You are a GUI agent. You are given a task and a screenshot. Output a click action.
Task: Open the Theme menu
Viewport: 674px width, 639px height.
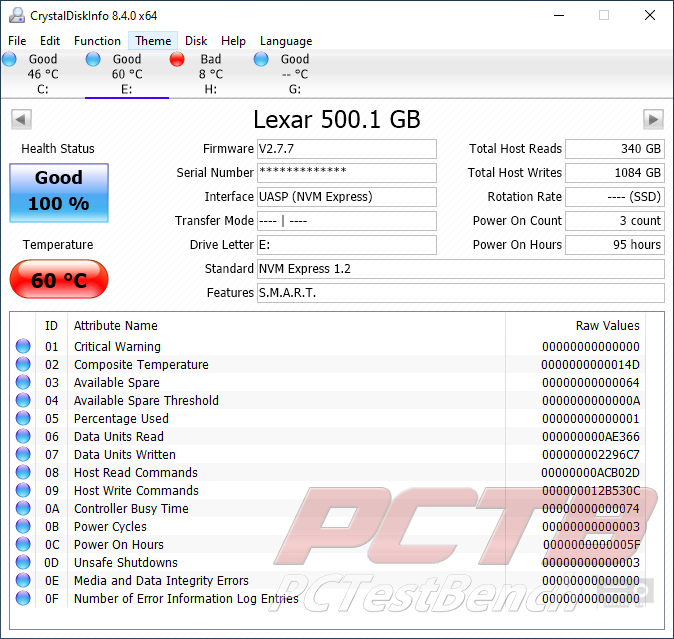coord(153,41)
